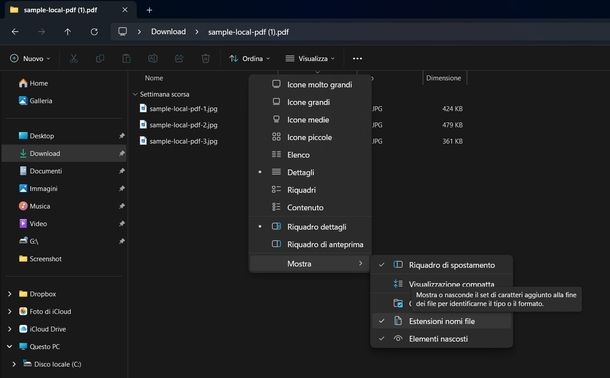Image resolution: width=610 pixels, height=378 pixels.
Task: Select Download folder in sidebar
Action: click(64, 153)
